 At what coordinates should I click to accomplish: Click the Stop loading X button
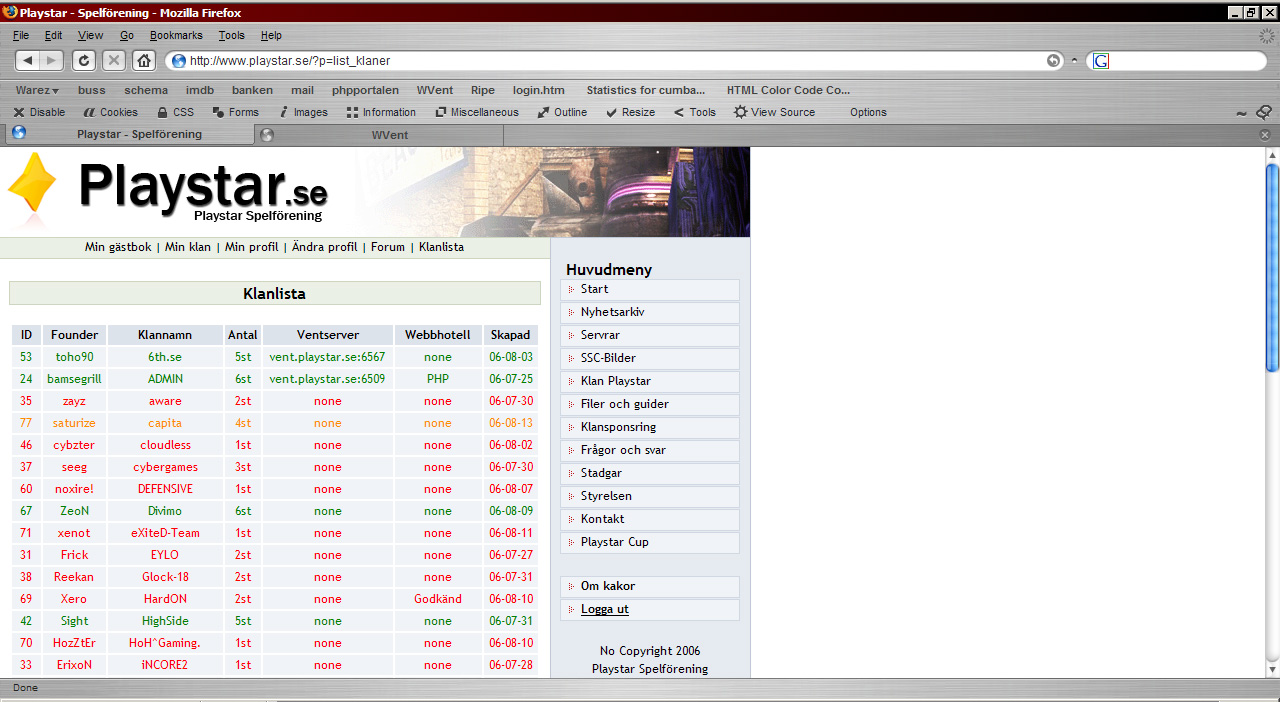pos(114,61)
